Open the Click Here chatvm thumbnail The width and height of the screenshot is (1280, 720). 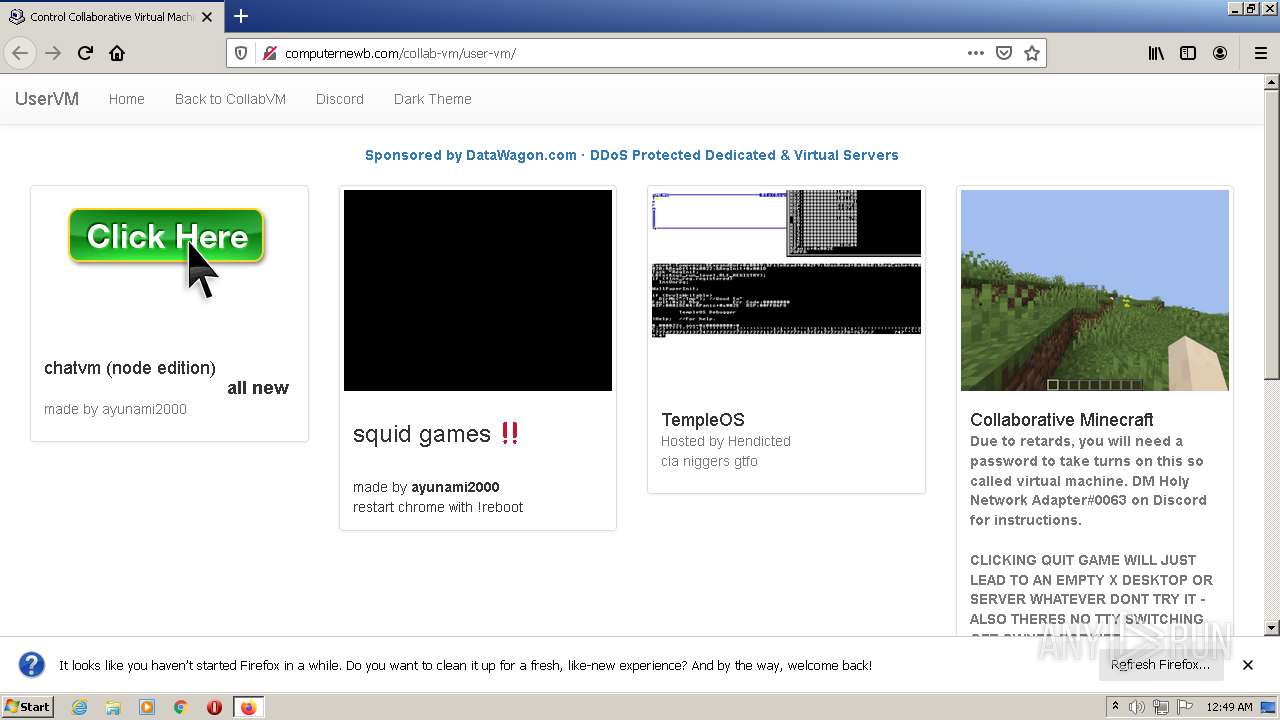pos(169,253)
